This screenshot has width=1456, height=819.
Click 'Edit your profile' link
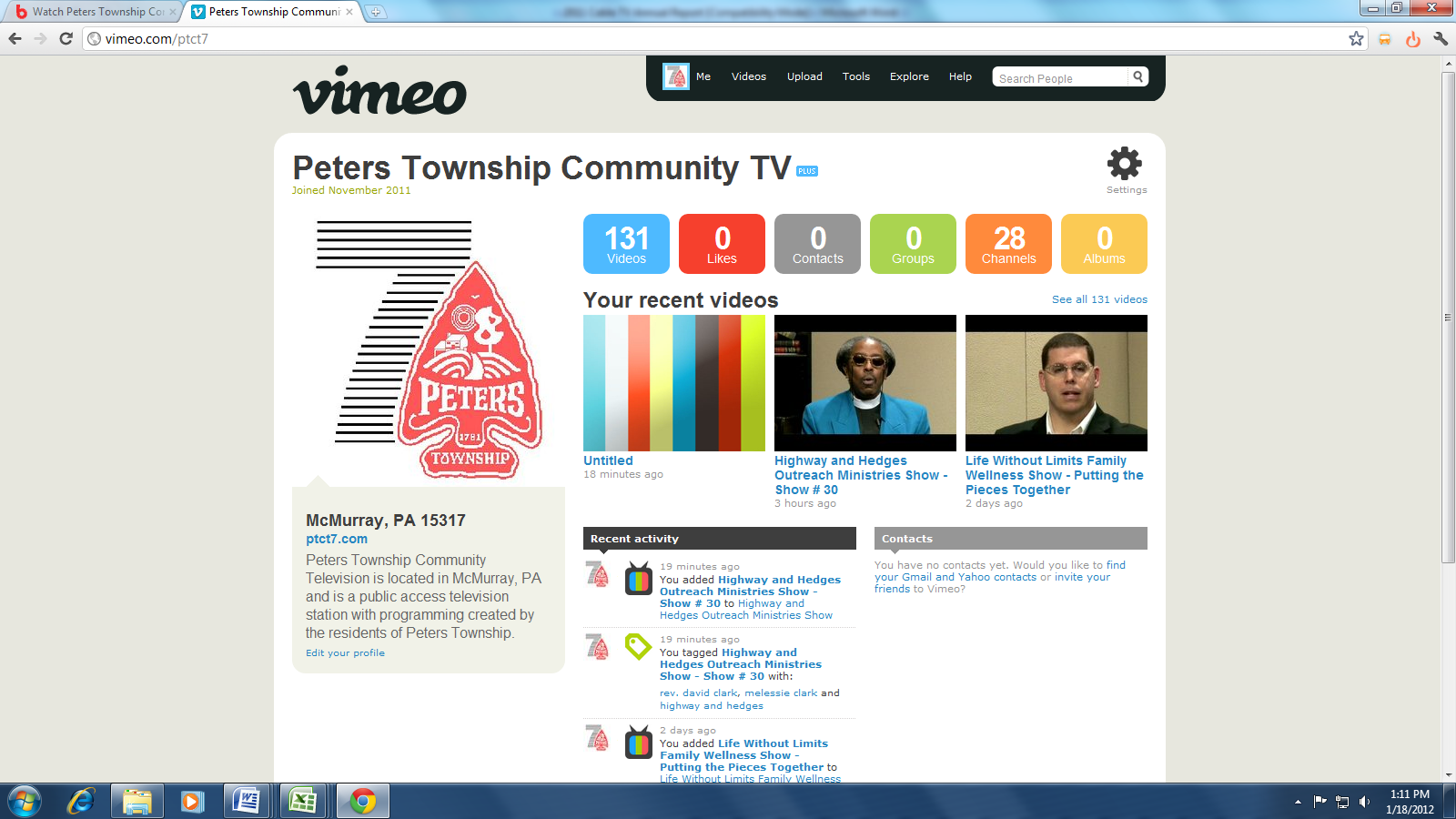point(345,652)
